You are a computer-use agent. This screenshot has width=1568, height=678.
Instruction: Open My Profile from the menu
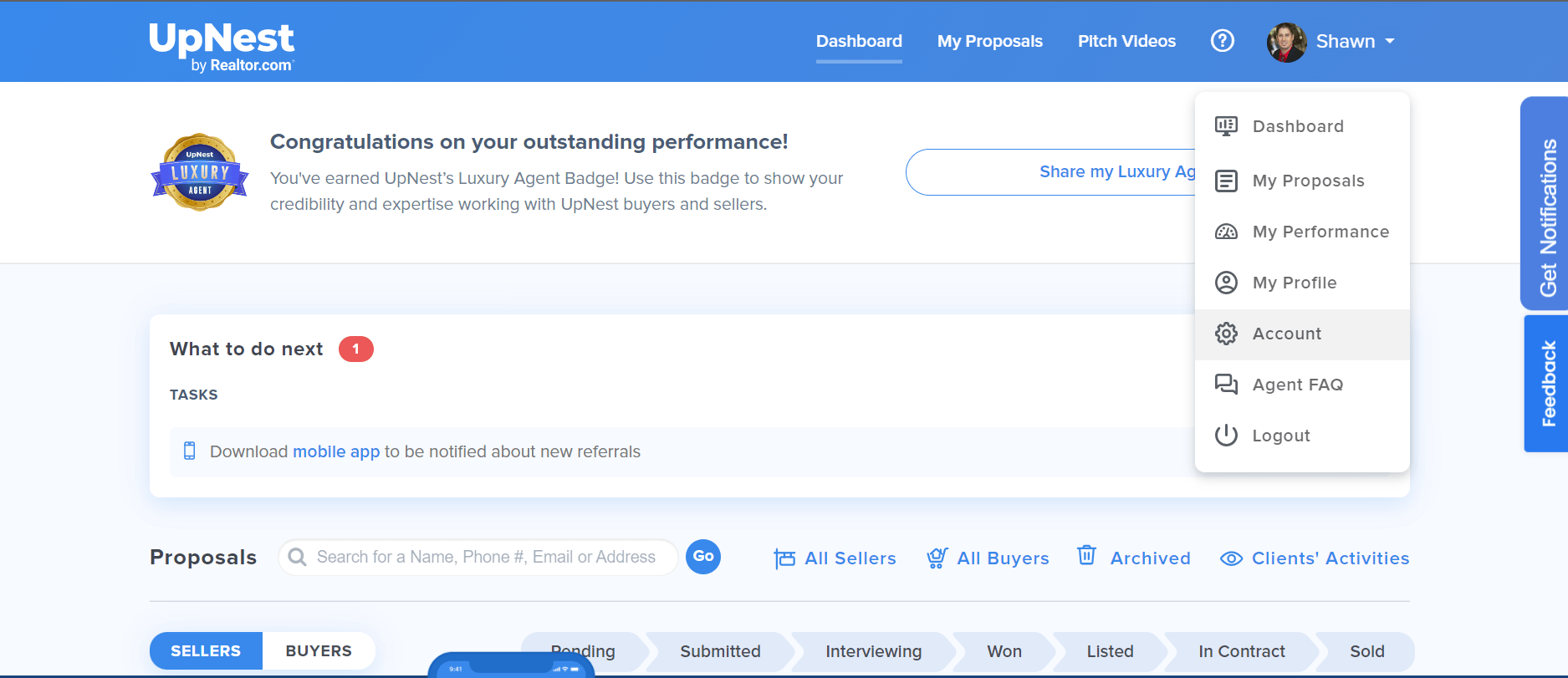[1295, 283]
